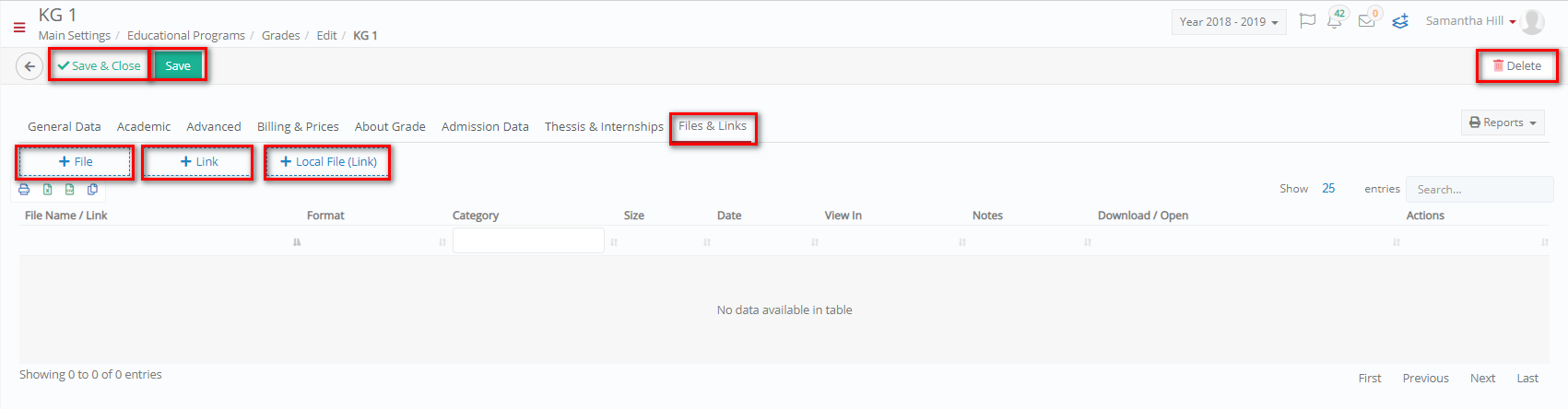Add a new Local File (Link)
The image size is (1568, 409).
pos(328,162)
